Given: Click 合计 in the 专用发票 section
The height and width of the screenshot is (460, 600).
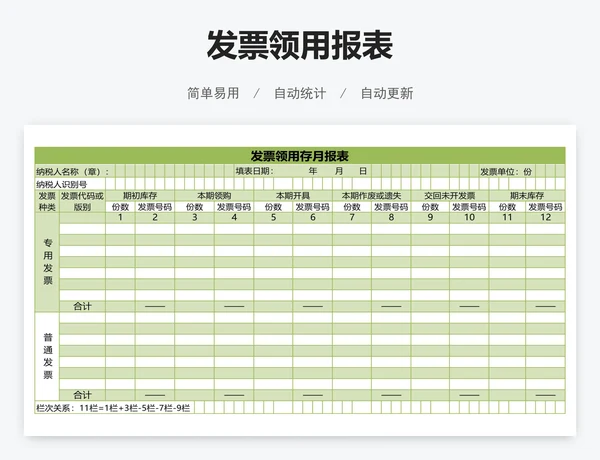Looking at the screenshot, I should tap(82, 307).
